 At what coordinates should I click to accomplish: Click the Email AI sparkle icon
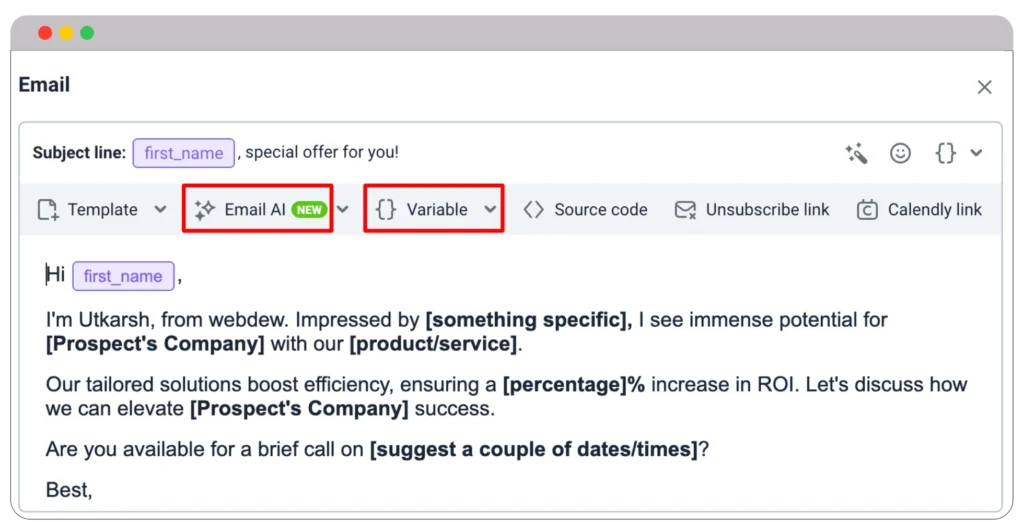click(x=205, y=210)
